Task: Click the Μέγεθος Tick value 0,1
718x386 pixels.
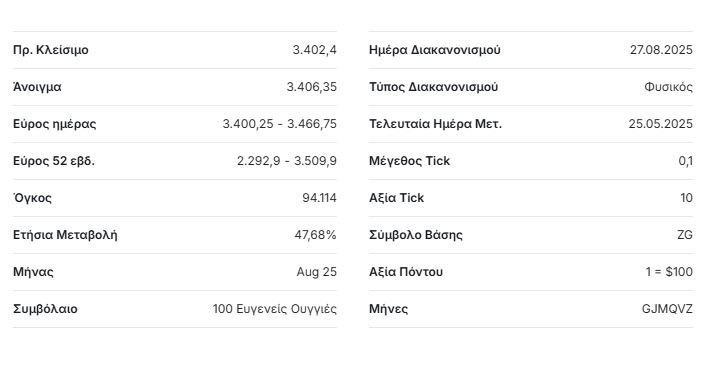Action: pyautogui.click(x=685, y=161)
